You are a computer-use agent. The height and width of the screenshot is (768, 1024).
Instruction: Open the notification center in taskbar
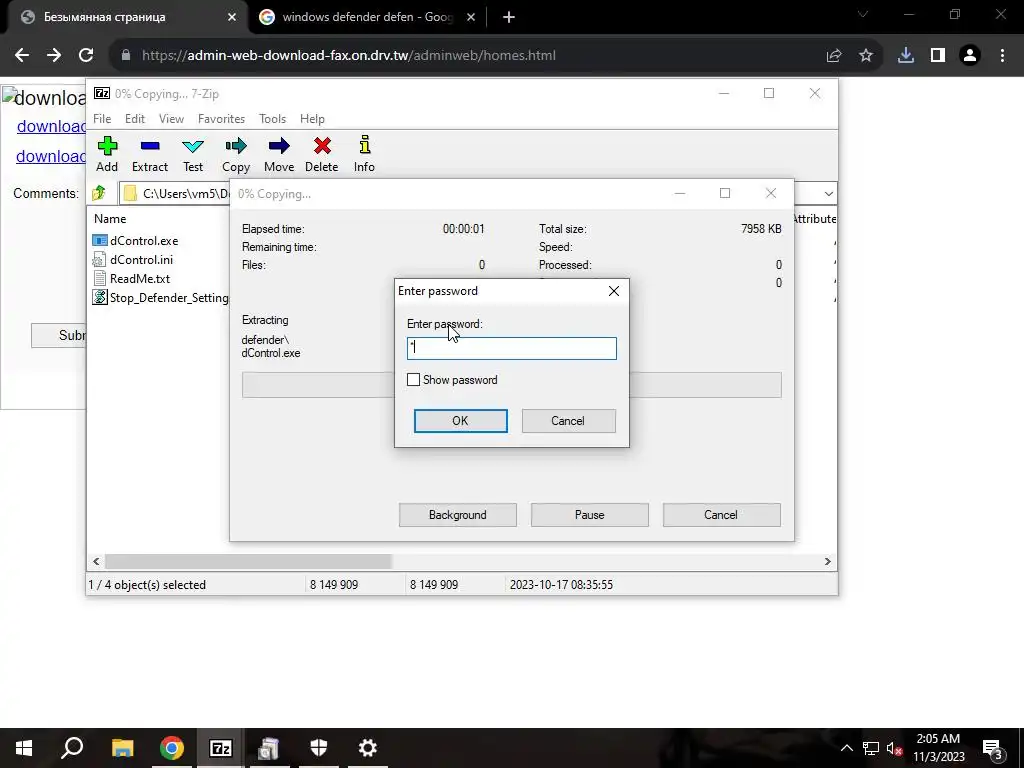pos(993,748)
